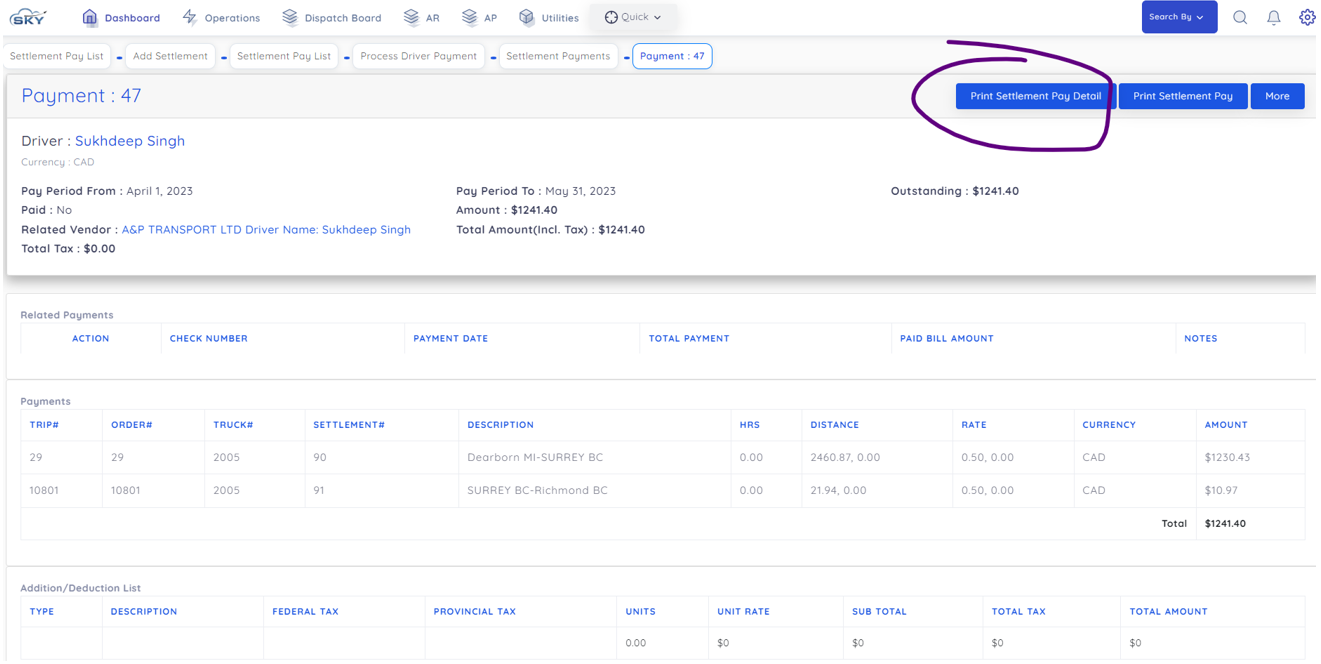Open the AP menu
This screenshot has width=1321, height=664.
479,17
